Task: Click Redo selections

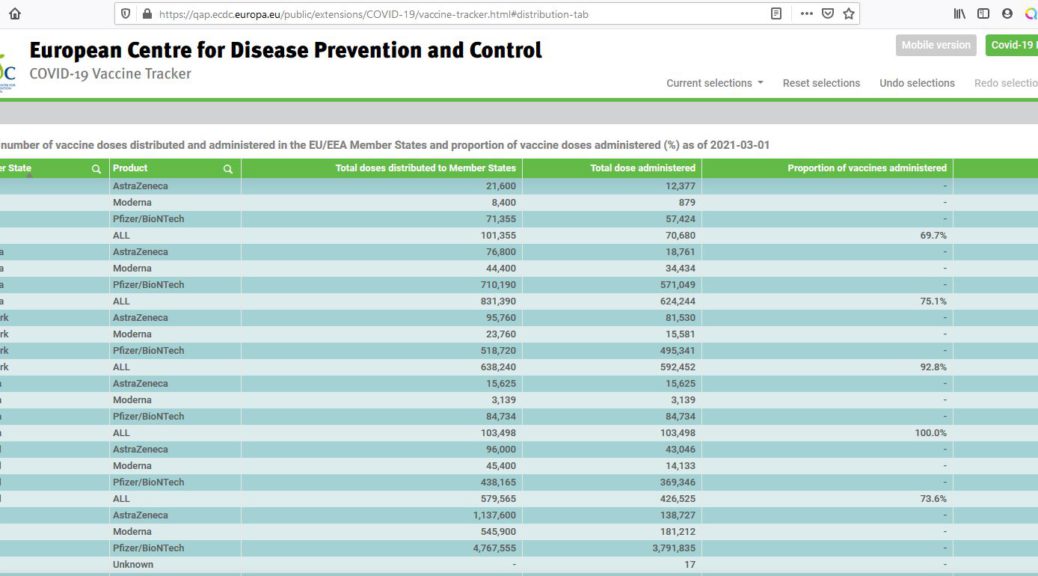Action: point(1006,83)
